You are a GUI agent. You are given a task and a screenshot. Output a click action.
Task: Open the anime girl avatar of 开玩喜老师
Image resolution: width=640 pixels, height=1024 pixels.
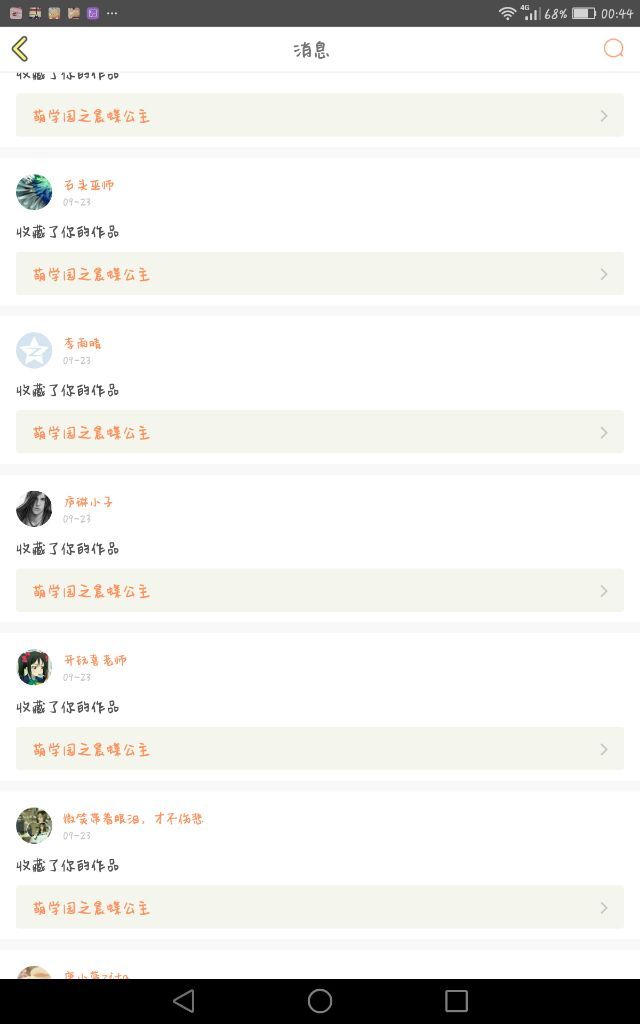point(34,667)
